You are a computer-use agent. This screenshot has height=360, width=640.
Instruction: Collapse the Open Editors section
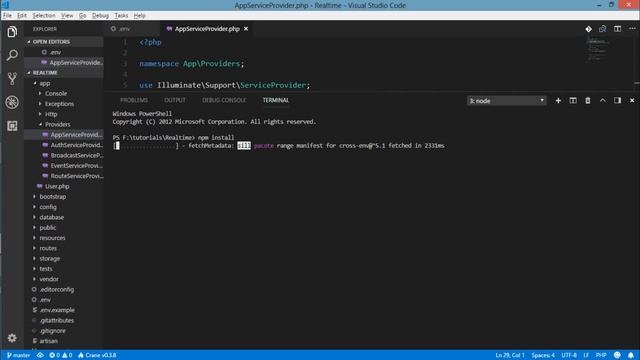[x=64, y=42]
